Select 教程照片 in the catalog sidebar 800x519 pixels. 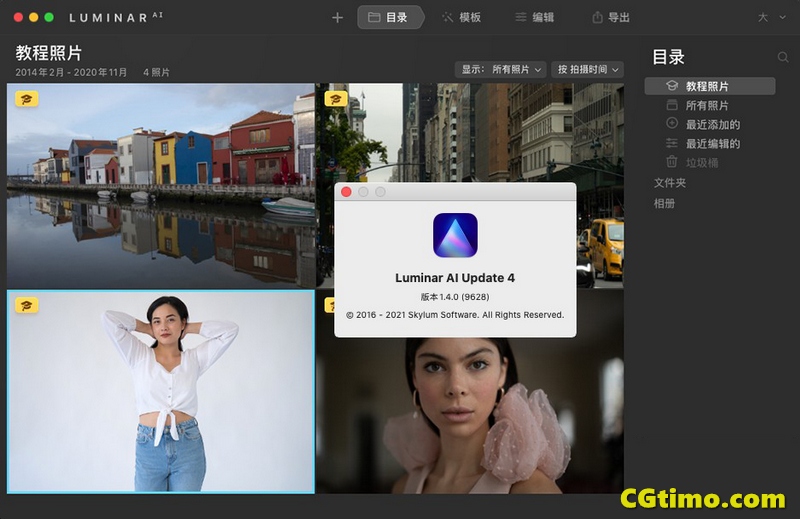click(x=710, y=86)
